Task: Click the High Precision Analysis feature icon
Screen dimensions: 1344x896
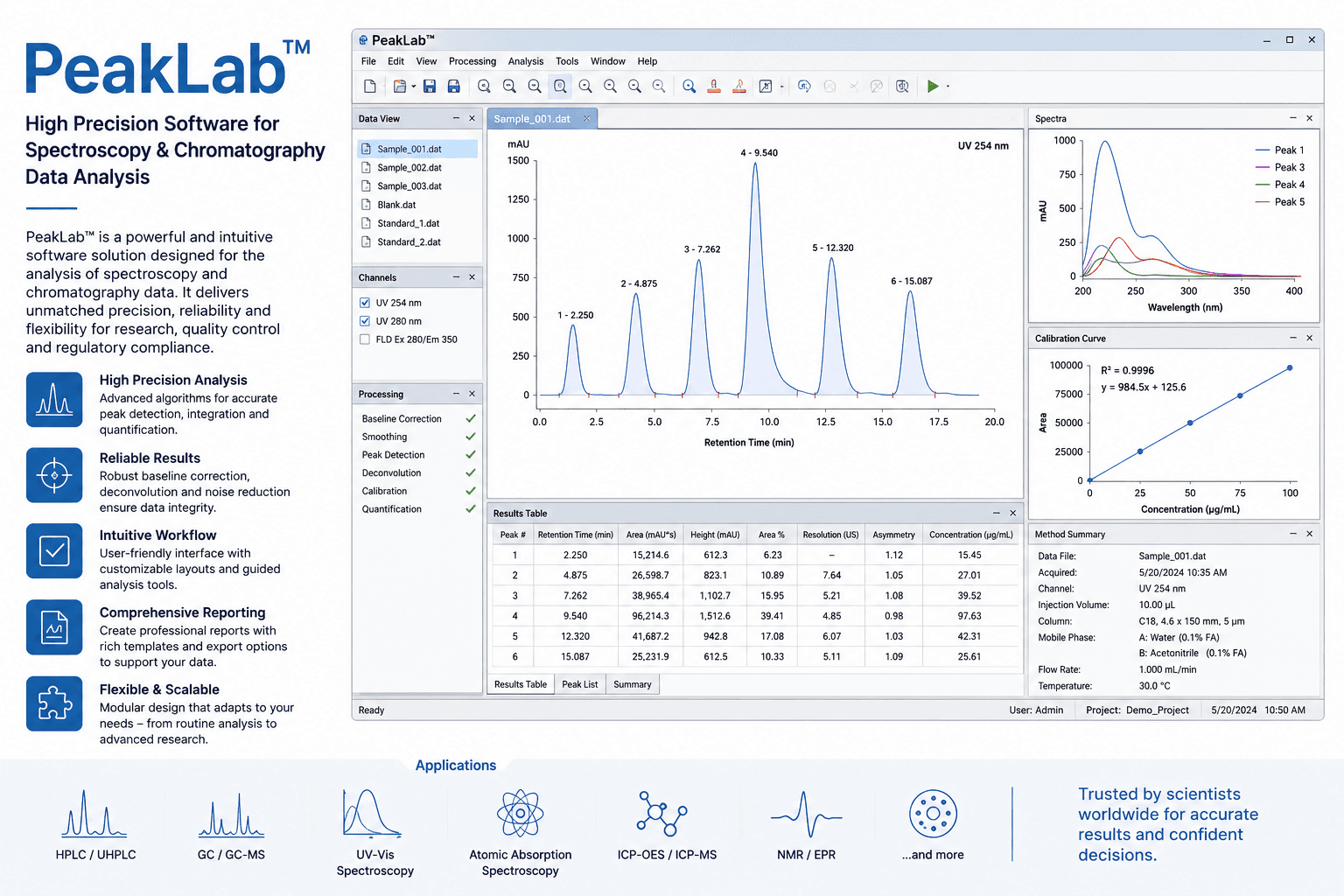Action: (54, 400)
